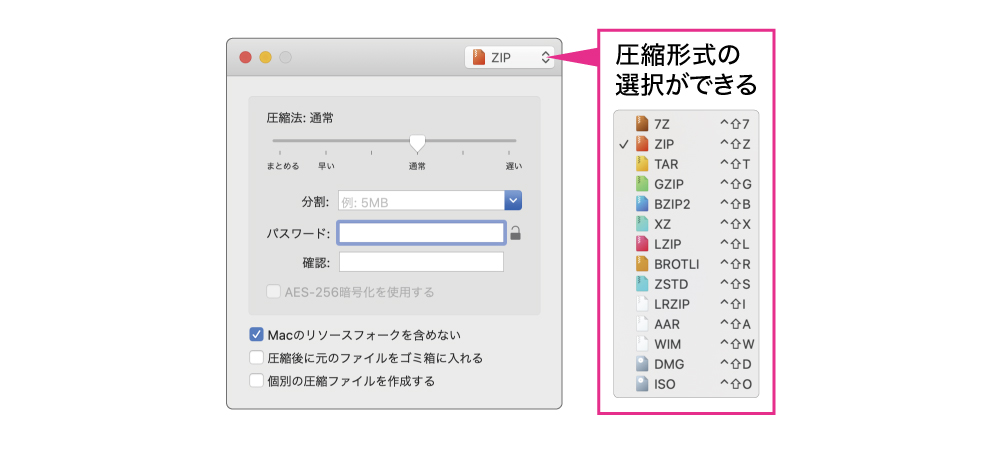Screen dimensions: 1000x455
Task: Focus the パスワード input field
Action: coord(422,233)
